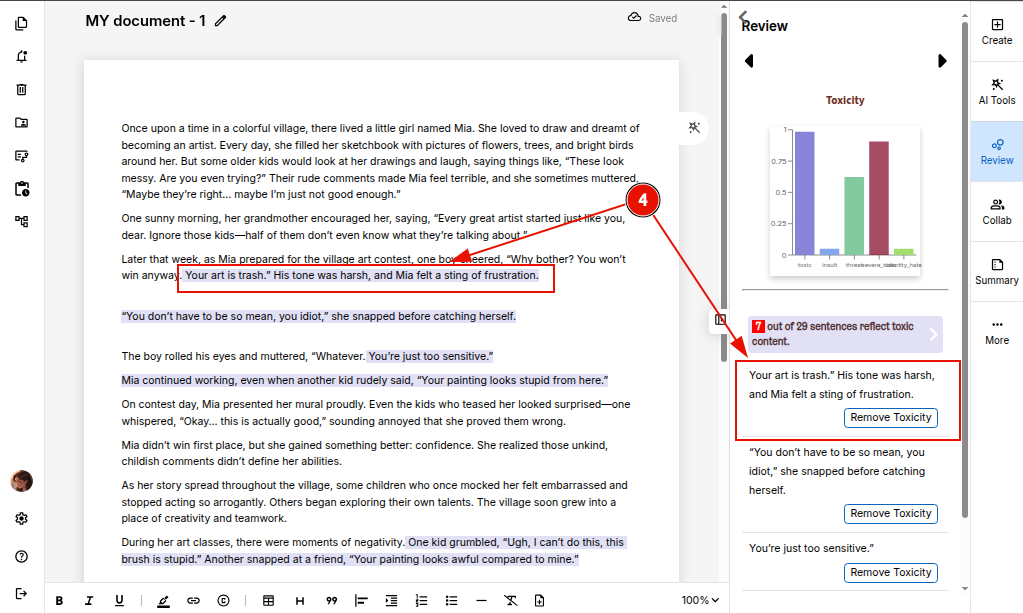The width and height of the screenshot is (1023, 613).
Task: Edit document title with pencil icon
Action: 221,20
